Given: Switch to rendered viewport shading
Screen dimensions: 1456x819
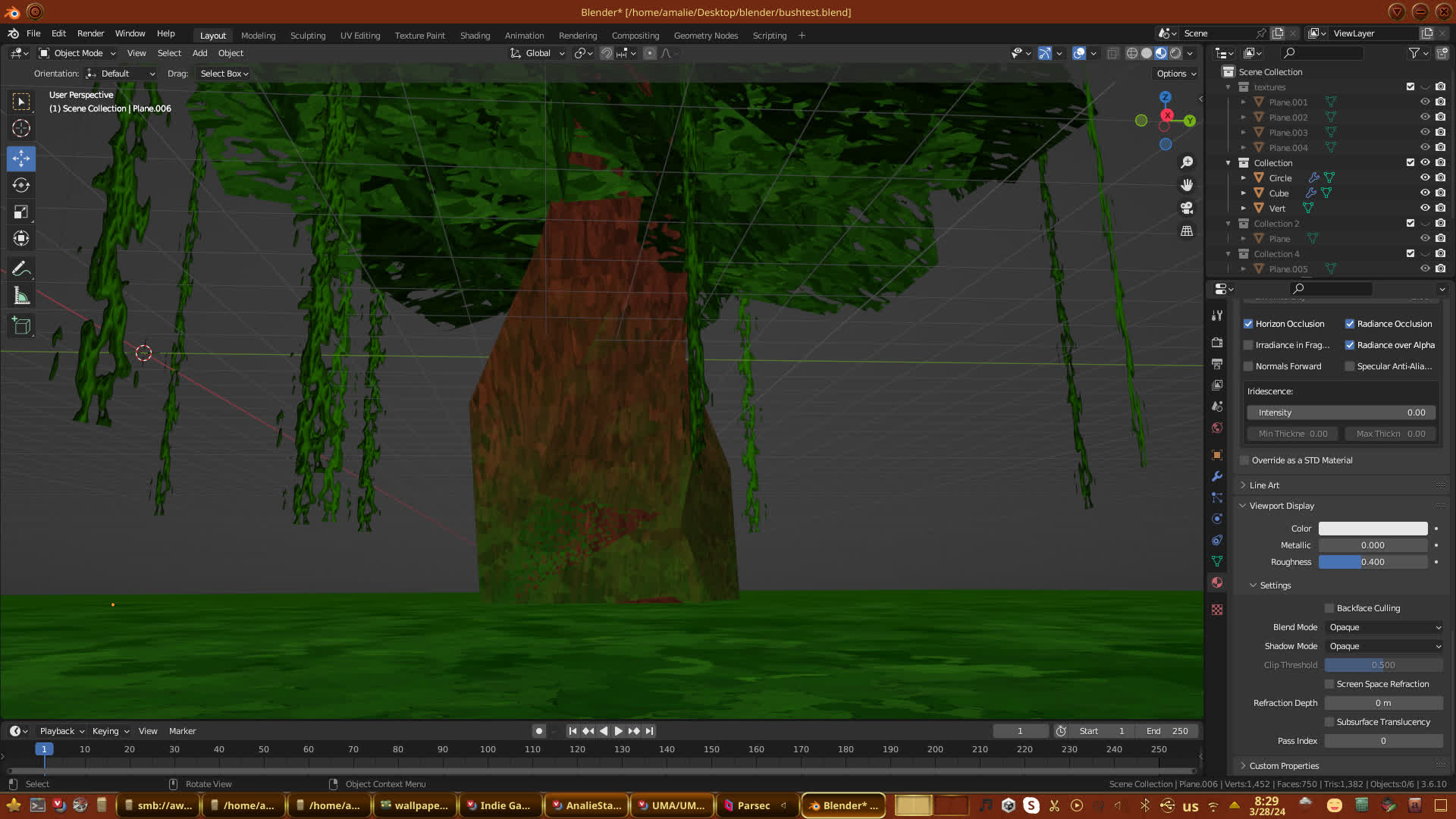Looking at the screenshot, I should tap(1175, 53).
